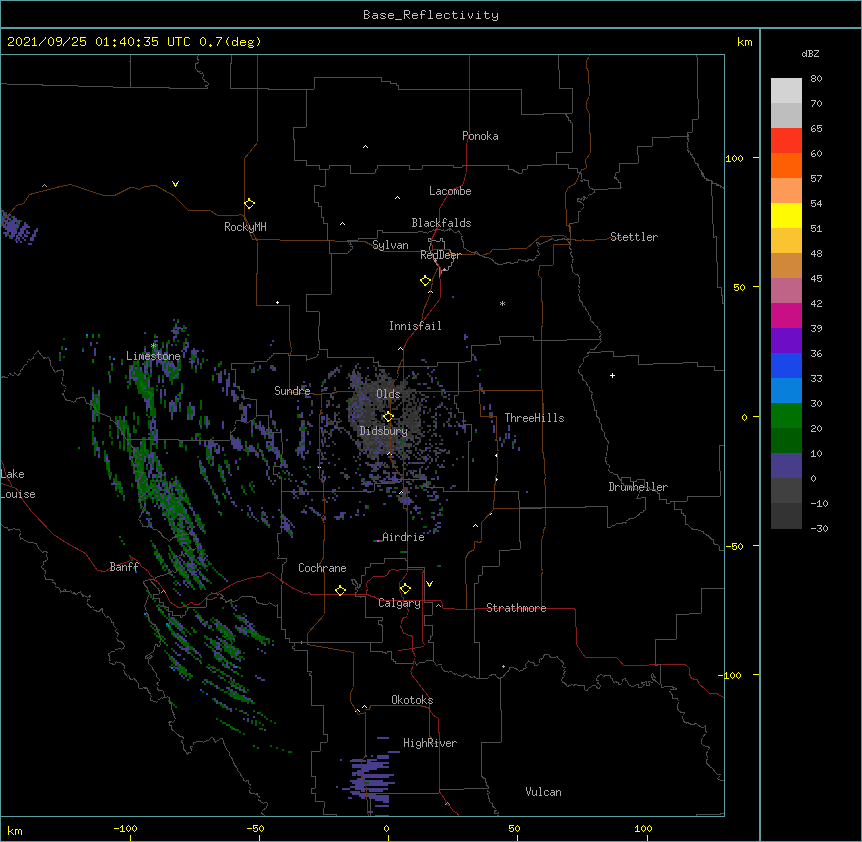Click the Didsbury town label
862x842 pixels.
[x=384, y=431]
